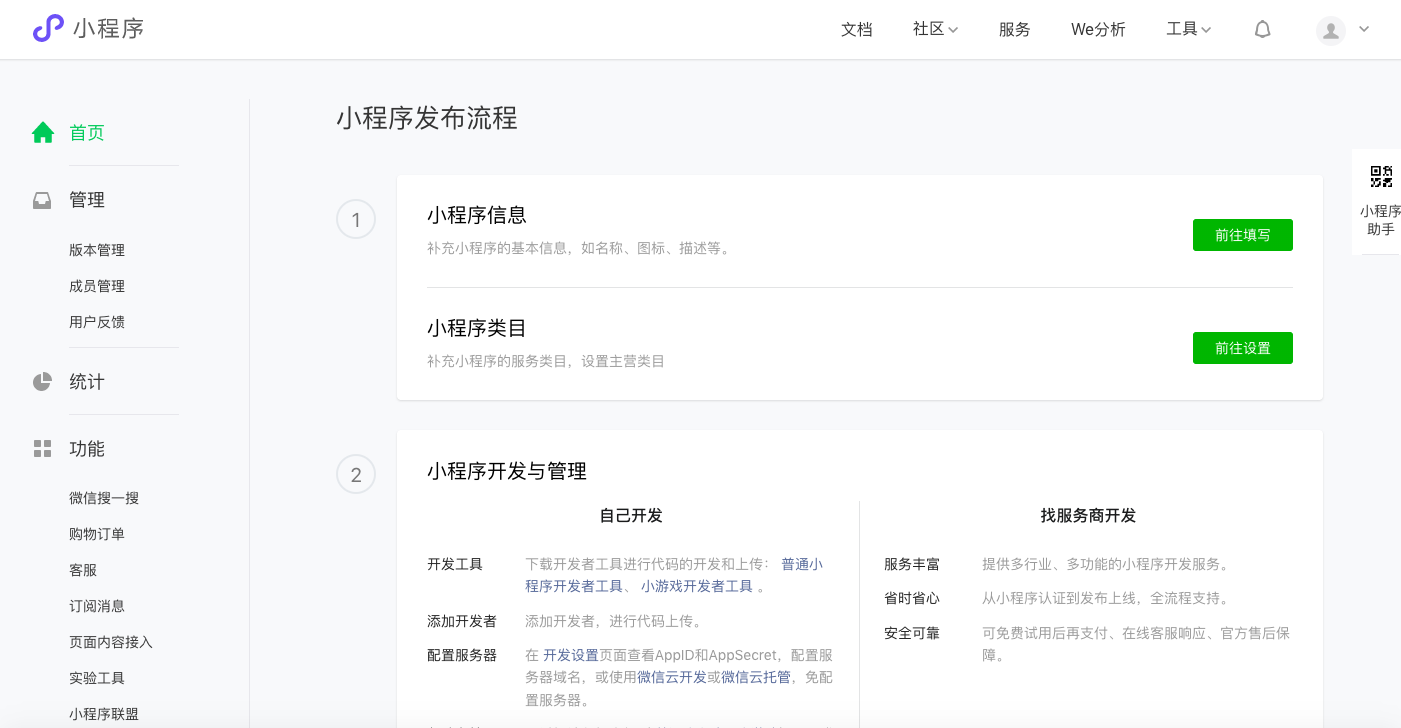Click the 功能 grid icon
This screenshot has width=1401, height=728.
42,449
